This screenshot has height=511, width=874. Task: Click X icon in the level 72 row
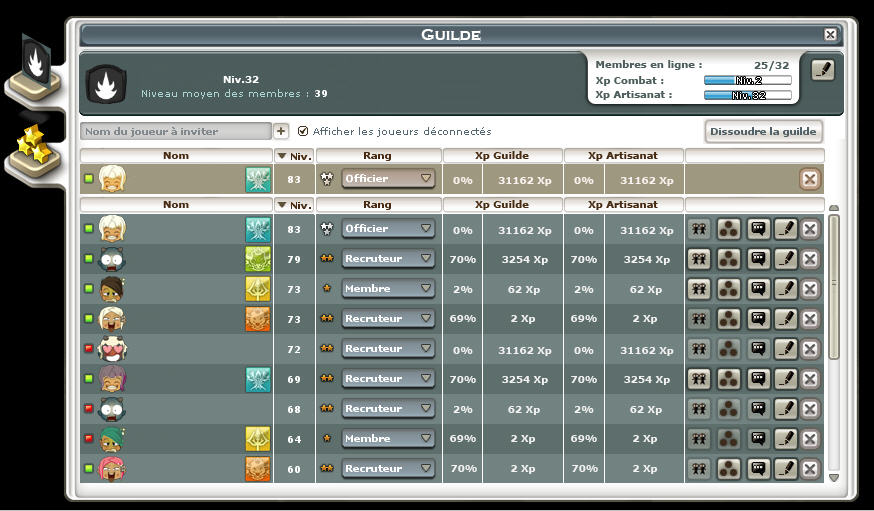[x=810, y=349]
